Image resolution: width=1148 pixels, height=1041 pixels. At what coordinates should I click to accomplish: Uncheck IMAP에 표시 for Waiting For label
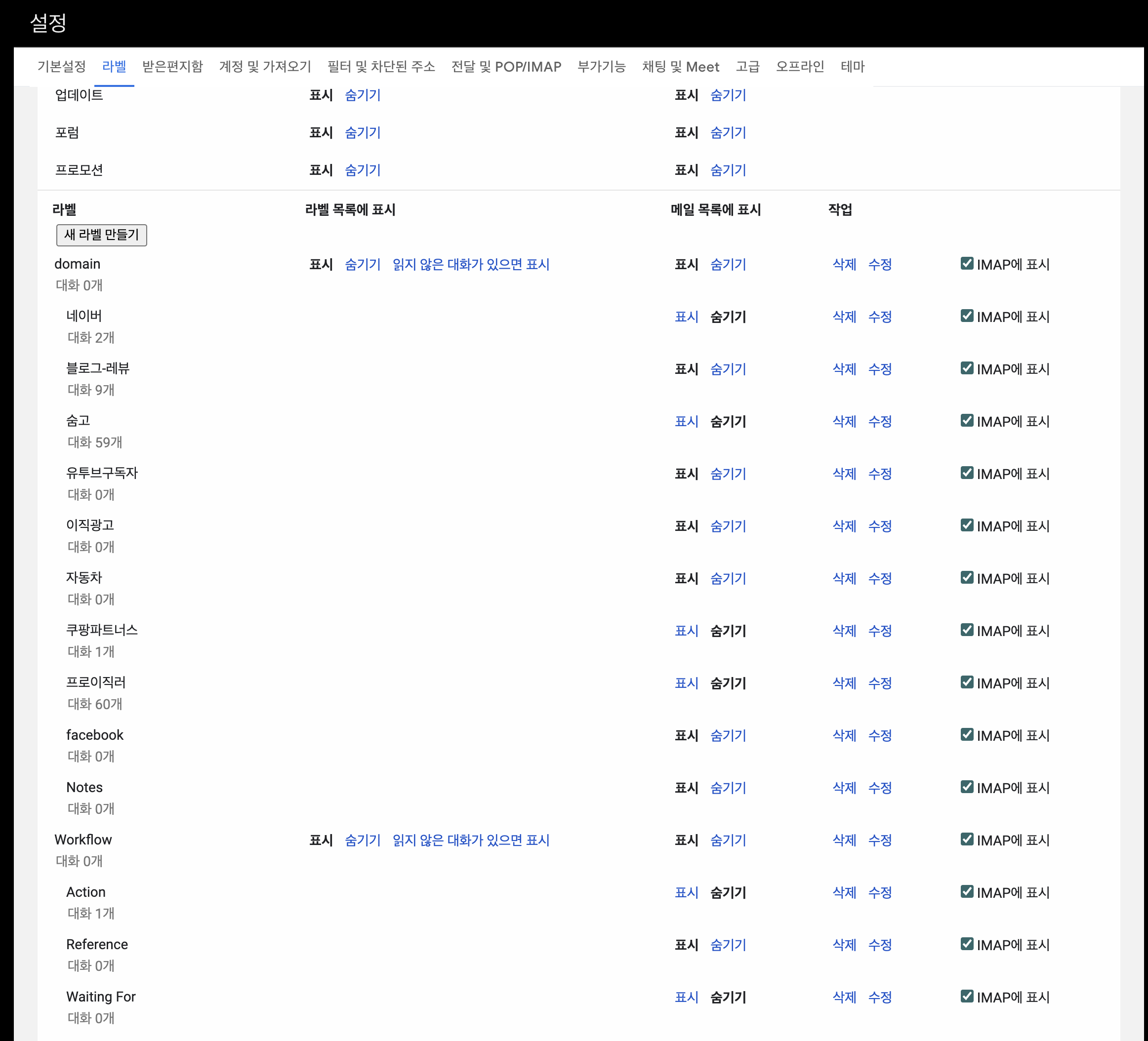pos(966,996)
